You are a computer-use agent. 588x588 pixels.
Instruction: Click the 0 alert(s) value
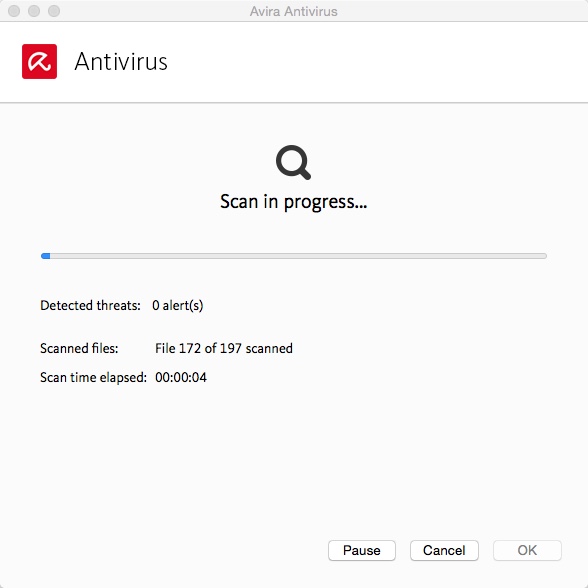[178, 306]
